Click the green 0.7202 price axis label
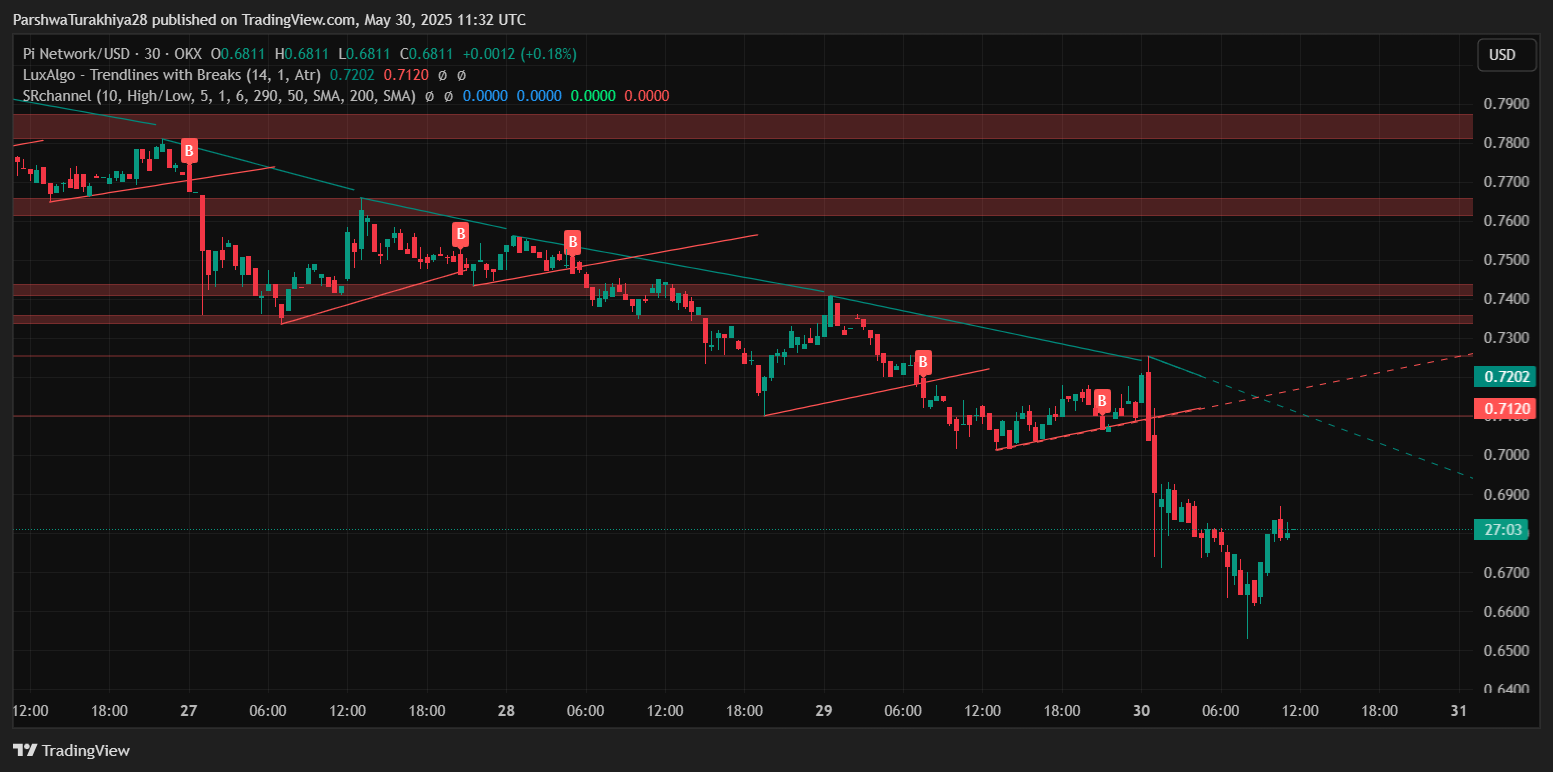This screenshot has height=772, width=1553. 1505,377
